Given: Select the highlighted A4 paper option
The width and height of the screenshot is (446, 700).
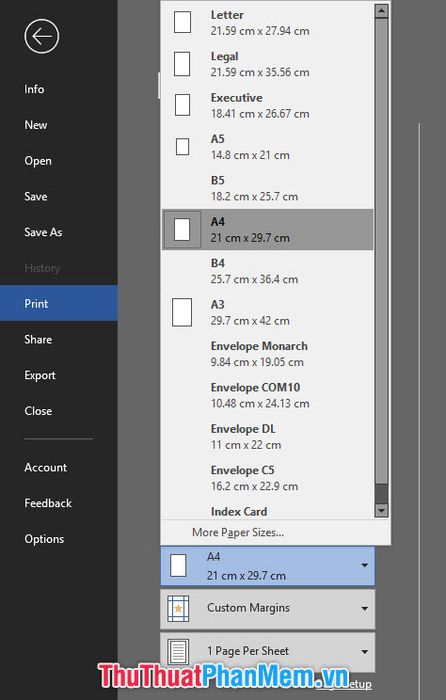Looking at the screenshot, I should click(x=267, y=229).
